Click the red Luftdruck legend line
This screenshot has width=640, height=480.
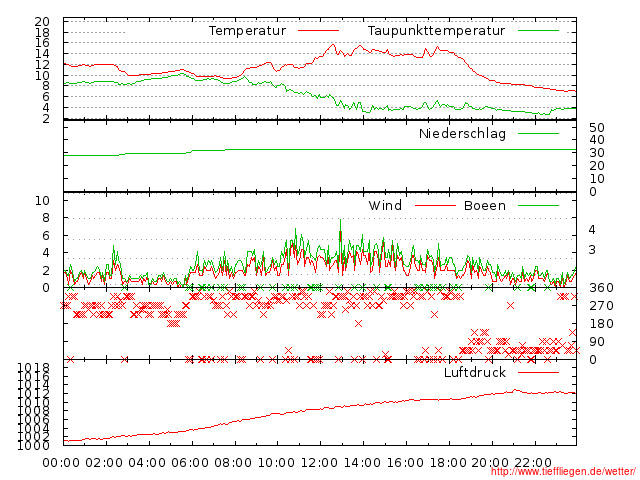click(538, 372)
